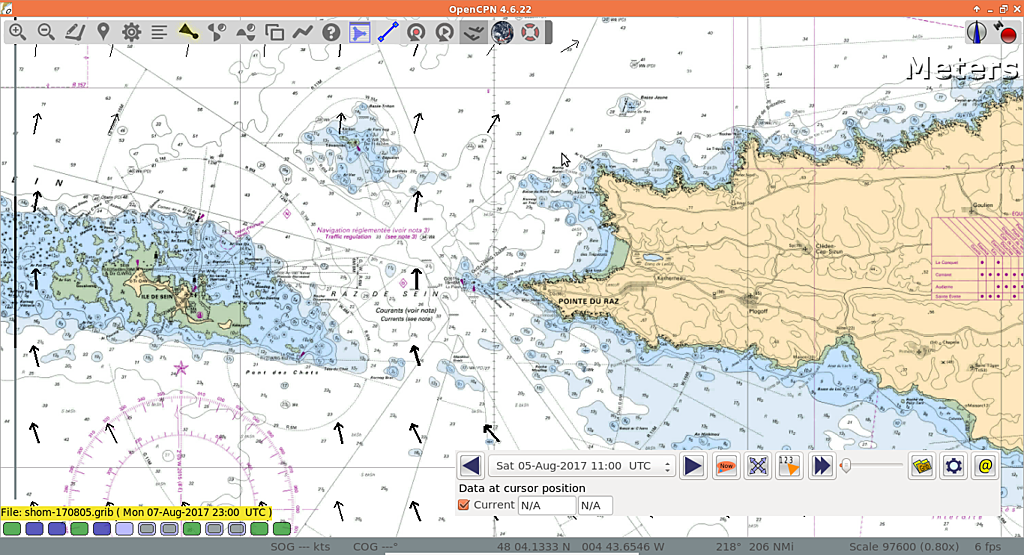Image resolution: width=1024 pixels, height=555 pixels.
Task: Zoom chart to GRIB file center
Action: click(758, 466)
